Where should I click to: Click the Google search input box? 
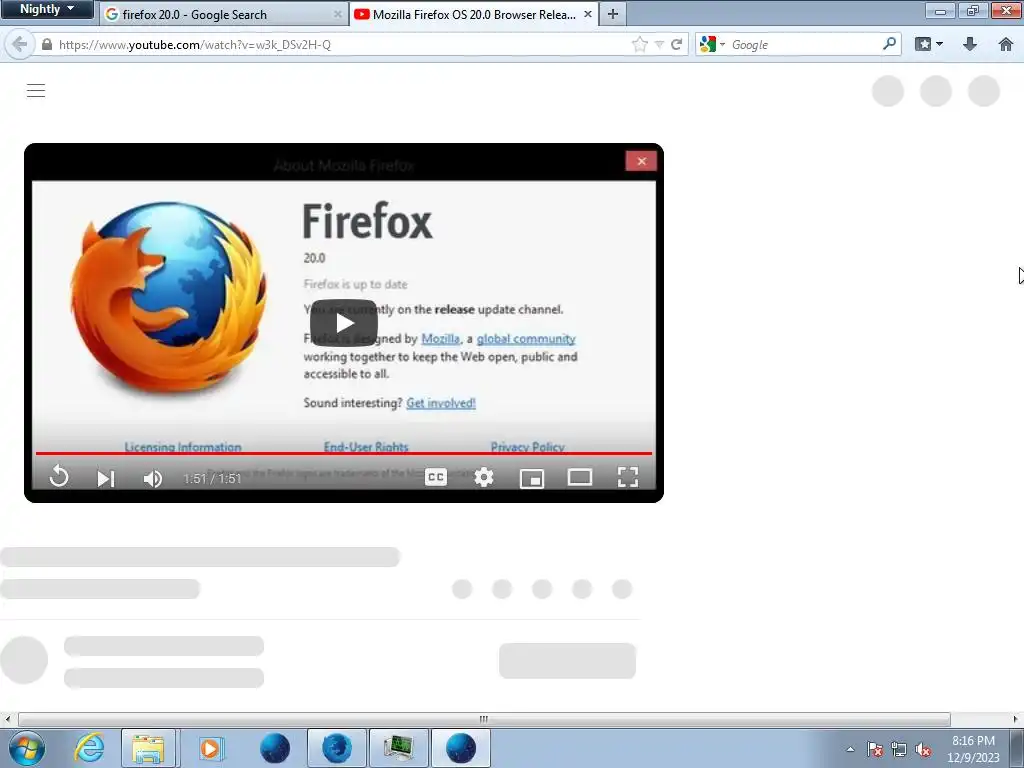tap(805, 44)
